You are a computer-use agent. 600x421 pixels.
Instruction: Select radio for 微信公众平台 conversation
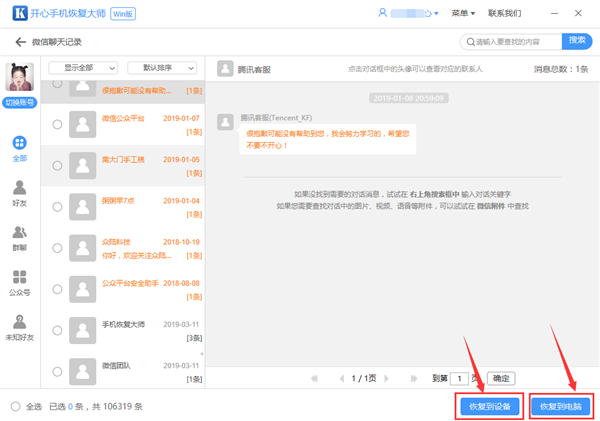[x=57, y=124]
